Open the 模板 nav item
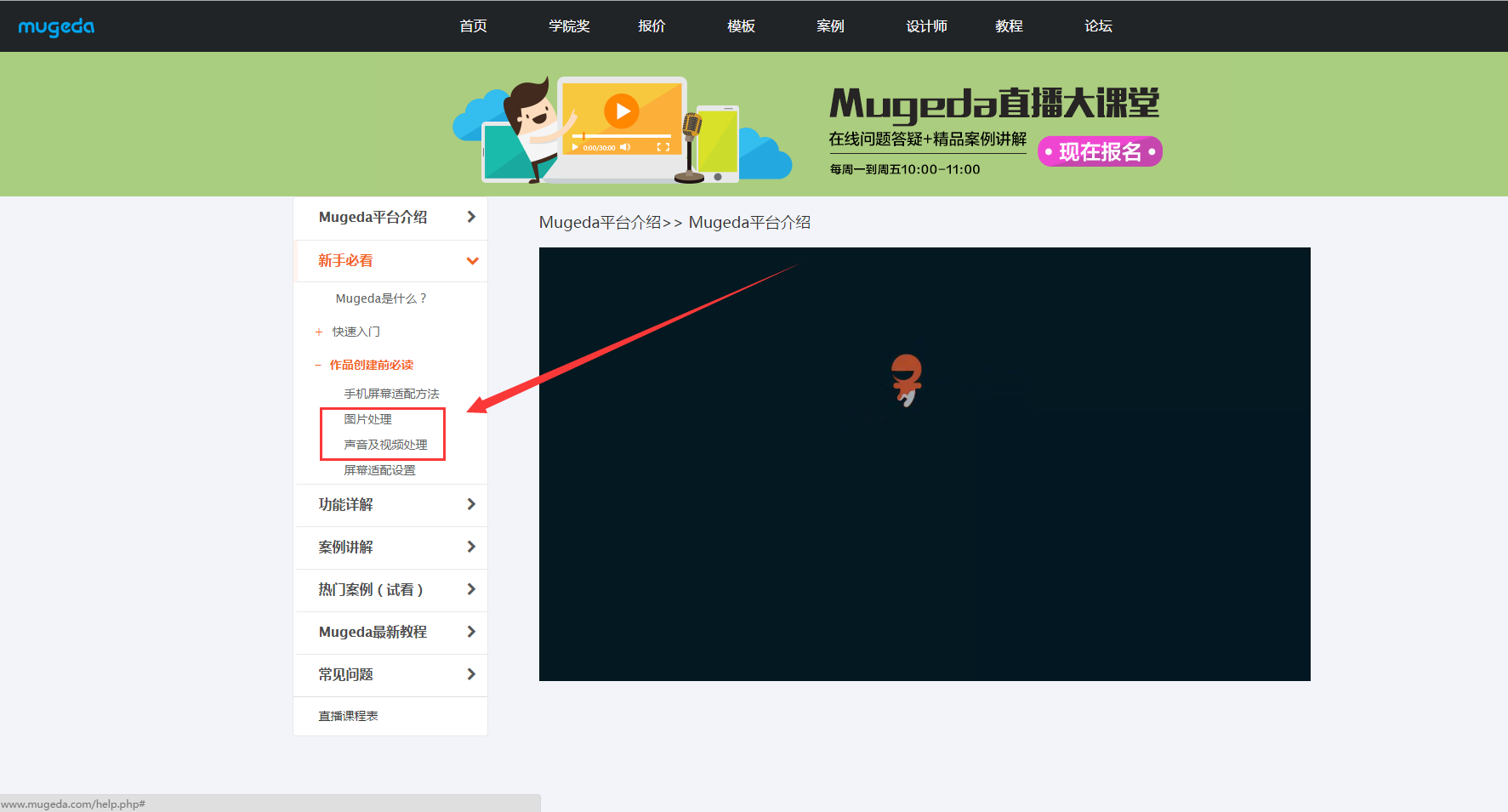Image resolution: width=1508 pixels, height=812 pixels. tap(741, 26)
